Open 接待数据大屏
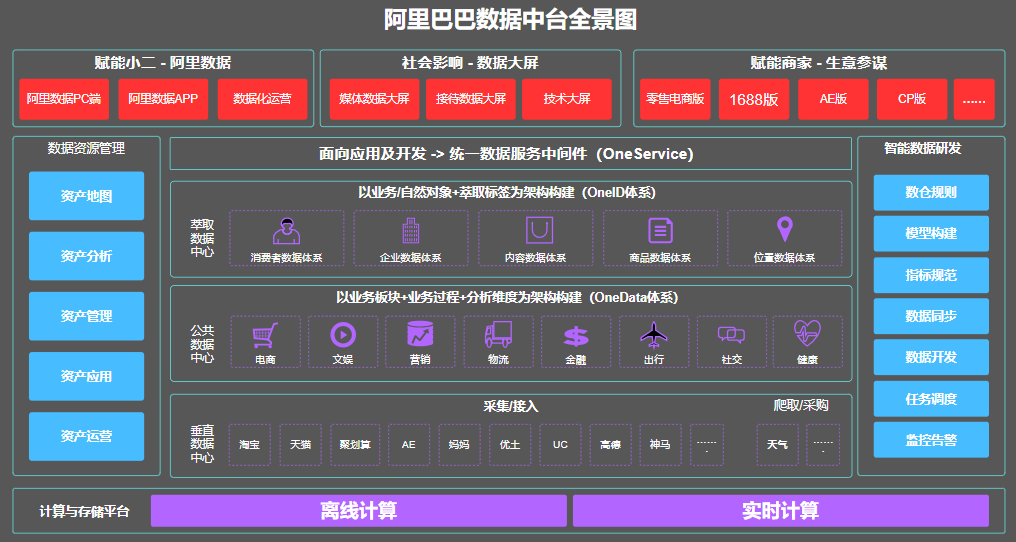 pyautogui.click(x=471, y=99)
